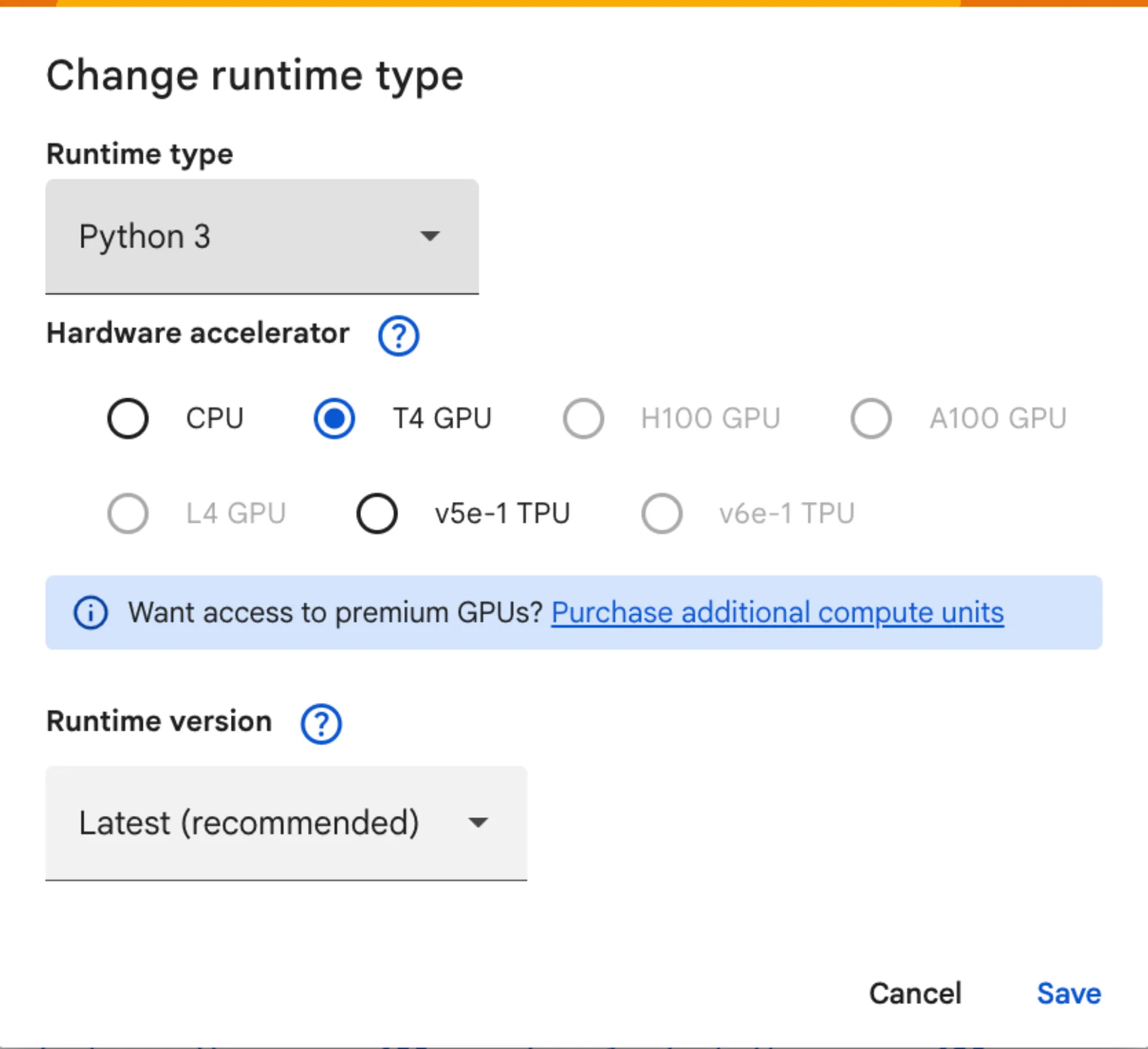
Task: Click the Change runtime type dialog title
Action: pyautogui.click(x=255, y=75)
